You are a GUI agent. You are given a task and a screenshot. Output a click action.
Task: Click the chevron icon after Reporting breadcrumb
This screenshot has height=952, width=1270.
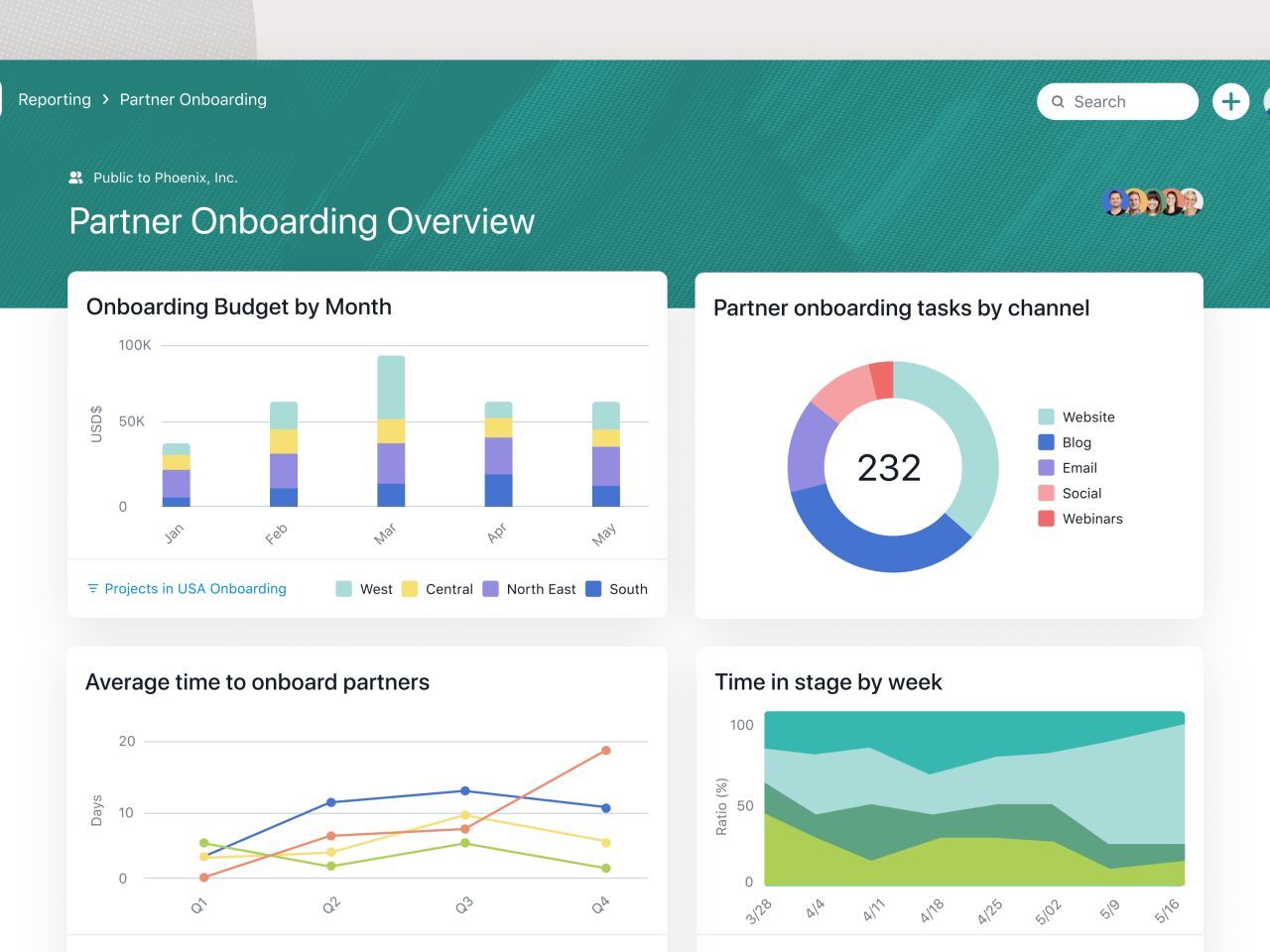[x=104, y=99]
